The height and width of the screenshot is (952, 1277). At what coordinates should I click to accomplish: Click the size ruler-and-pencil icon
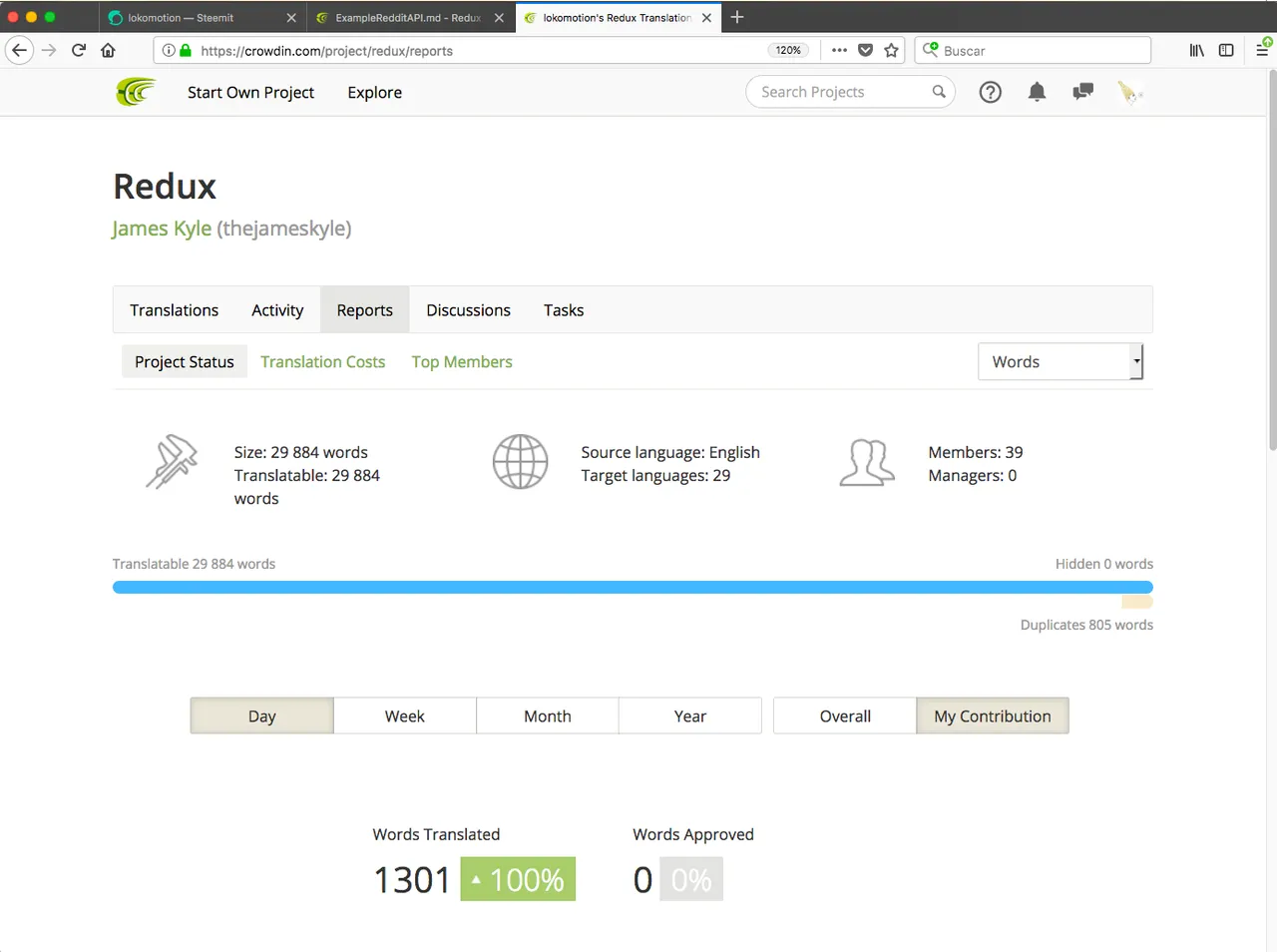pyautogui.click(x=172, y=461)
